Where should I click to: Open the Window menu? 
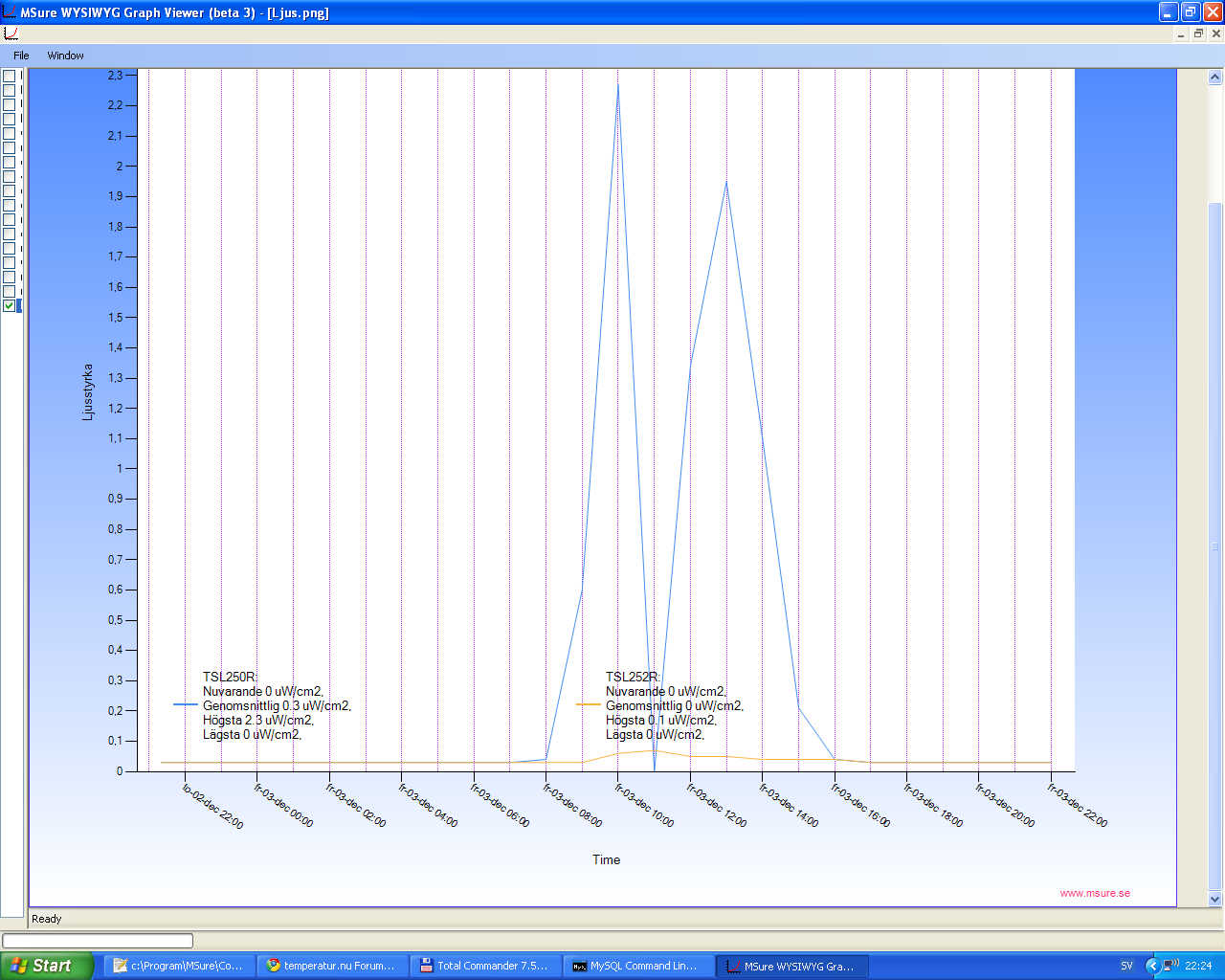(x=65, y=56)
